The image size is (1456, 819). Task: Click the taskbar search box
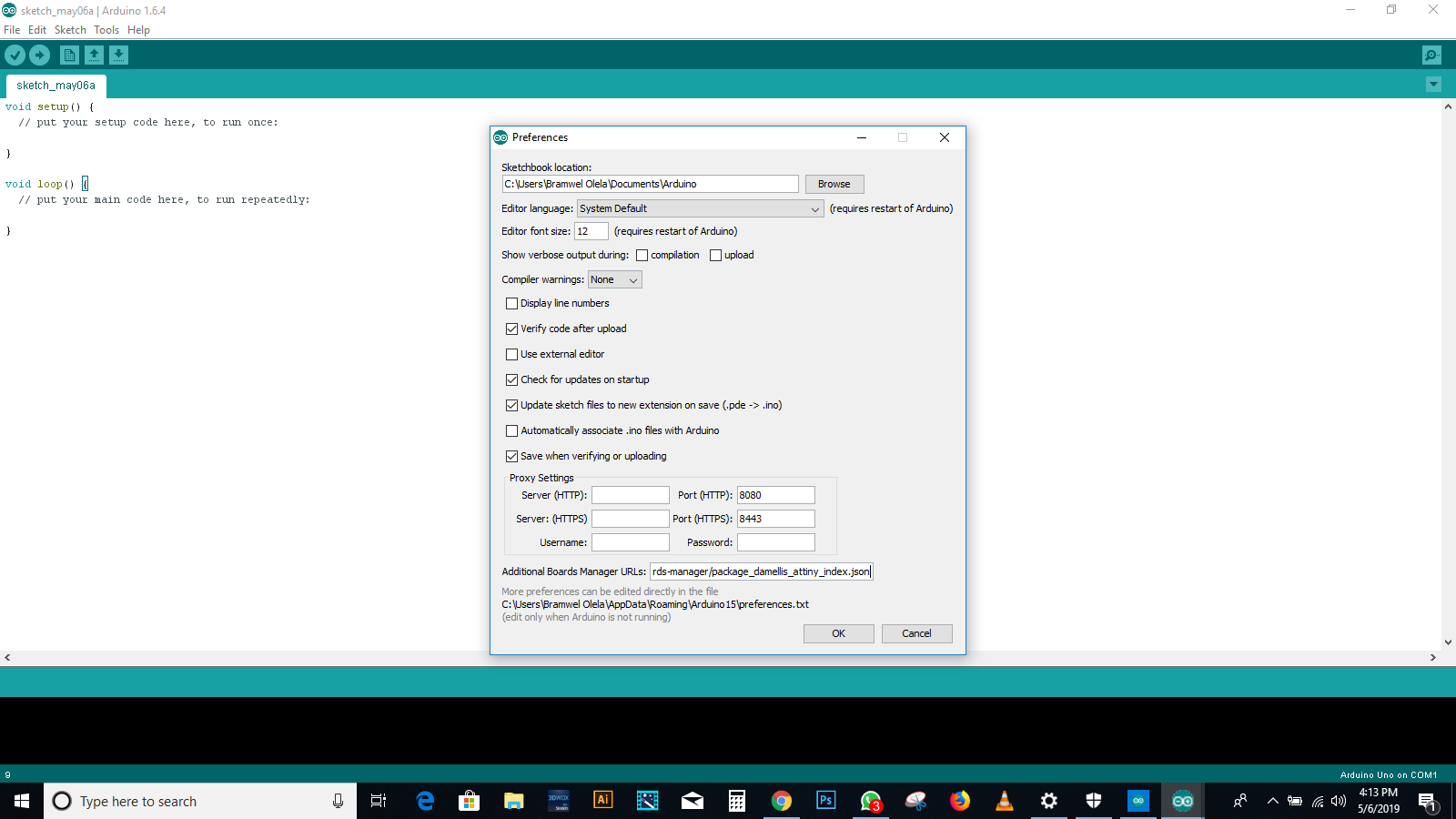click(200, 801)
